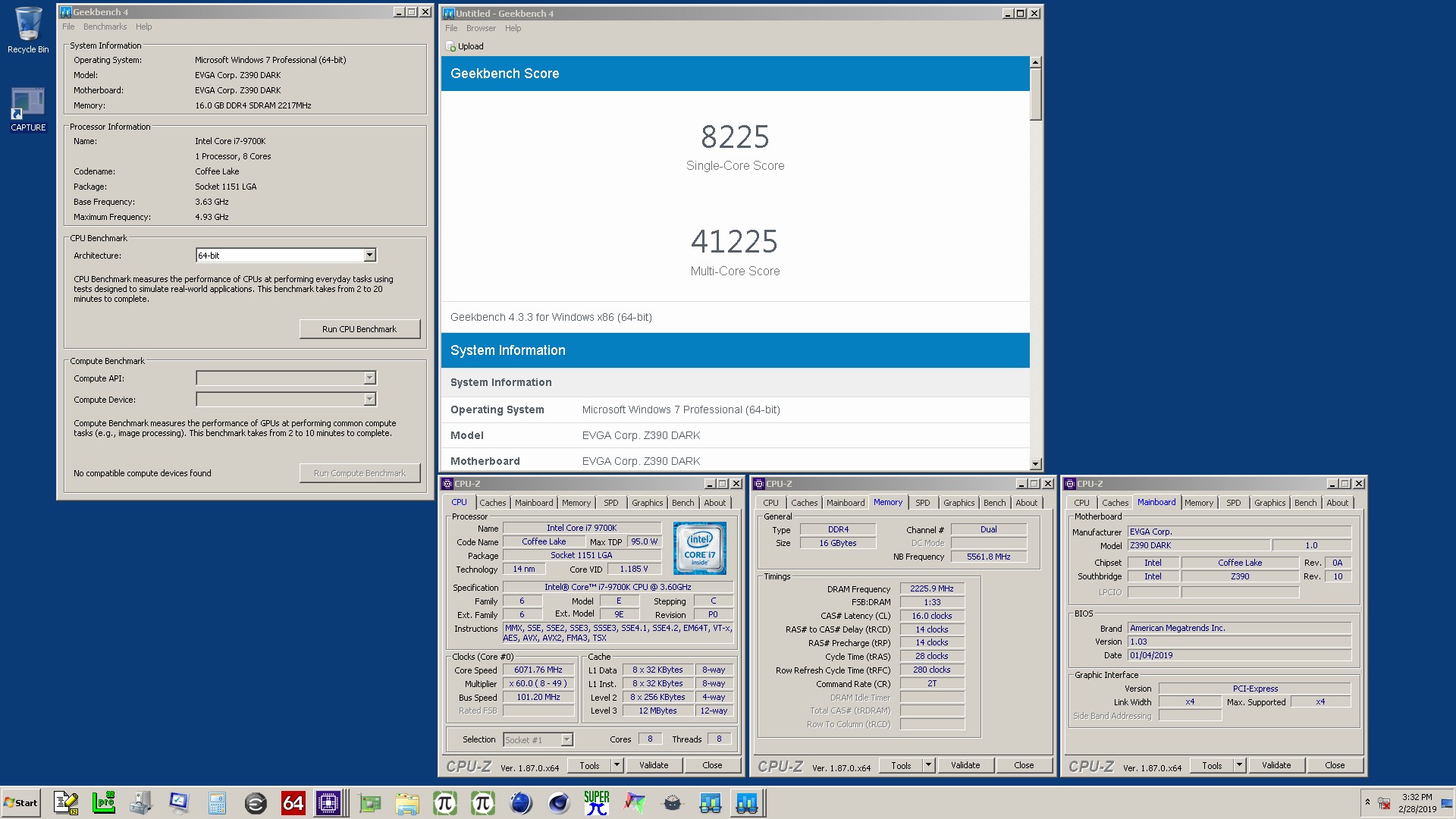1456x819 pixels.
Task: Launch the blue sphere taskbar icon
Action: pos(521,803)
